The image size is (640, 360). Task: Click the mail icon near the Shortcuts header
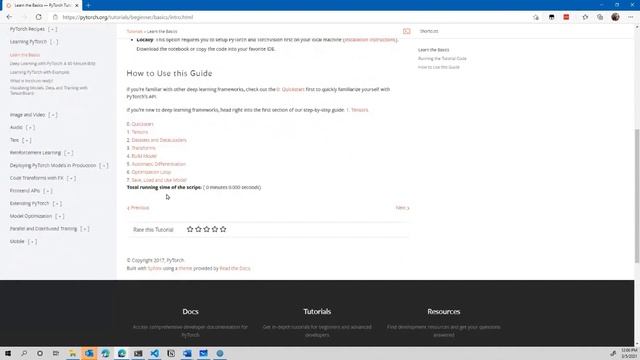407,31
